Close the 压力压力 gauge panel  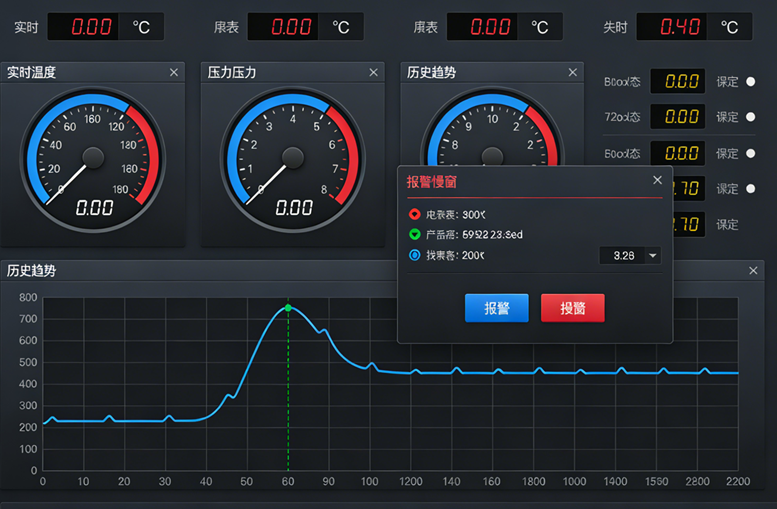(x=373, y=72)
